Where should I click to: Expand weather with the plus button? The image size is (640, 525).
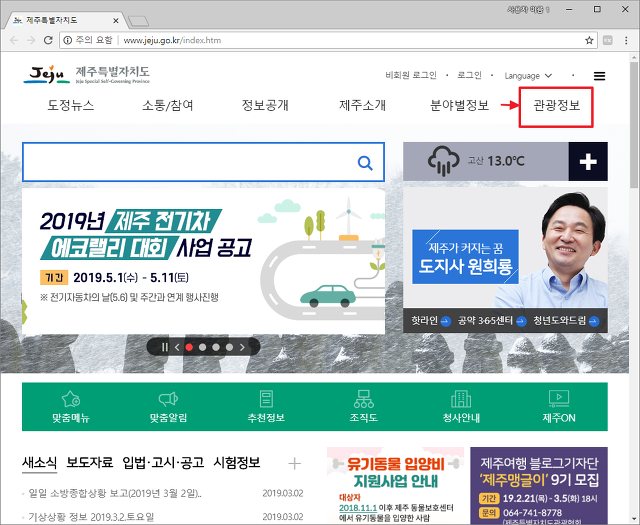[588, 162]
